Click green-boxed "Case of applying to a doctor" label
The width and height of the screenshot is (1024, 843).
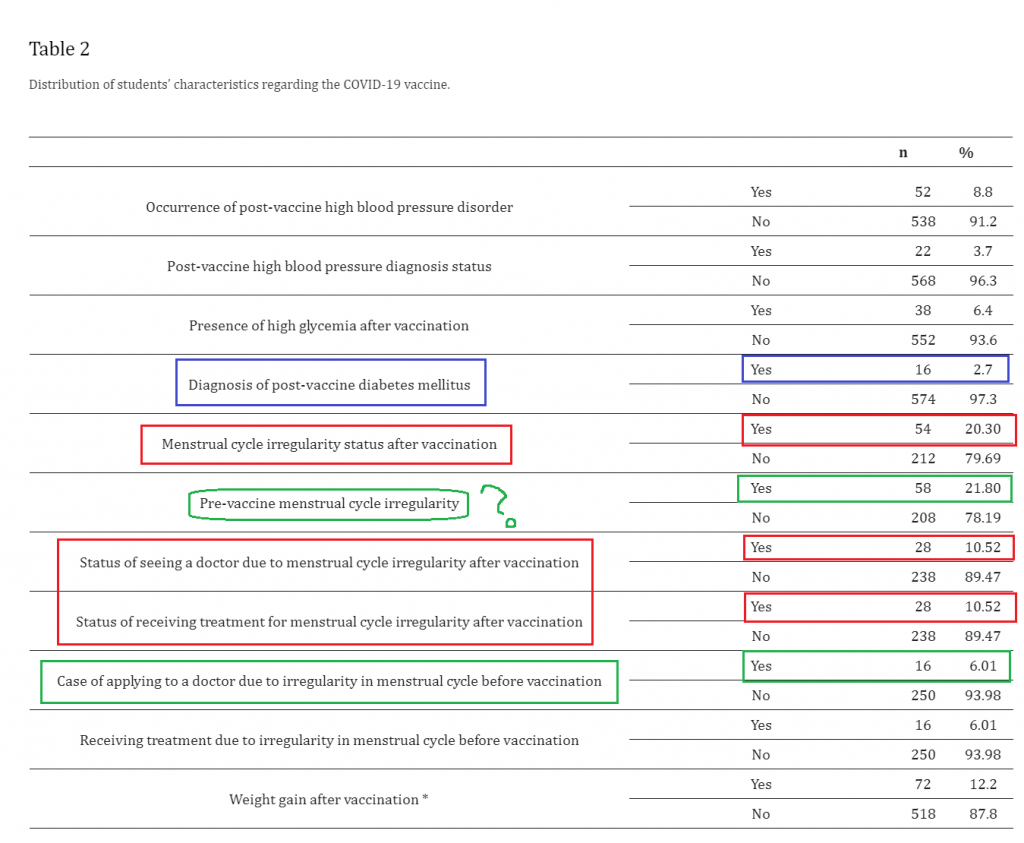(329, 681)
